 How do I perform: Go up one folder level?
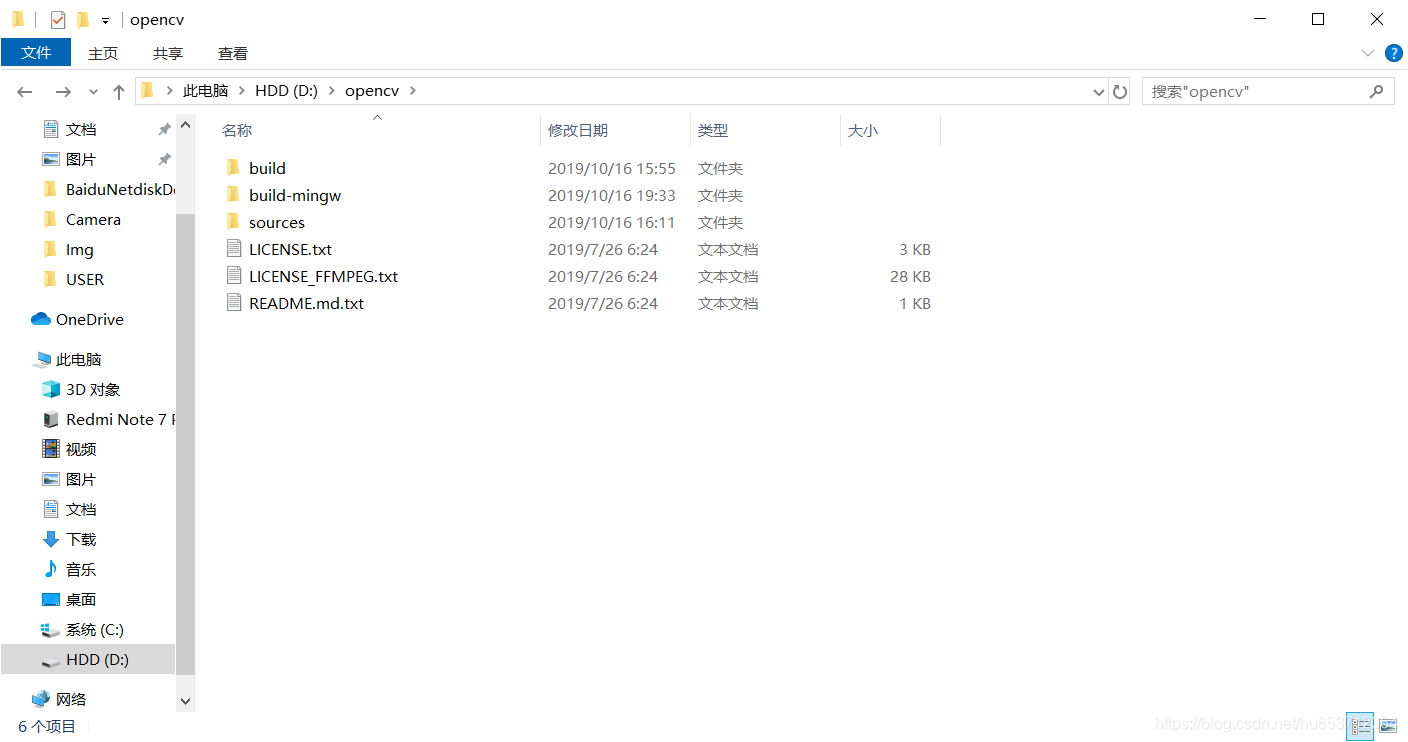118,91
